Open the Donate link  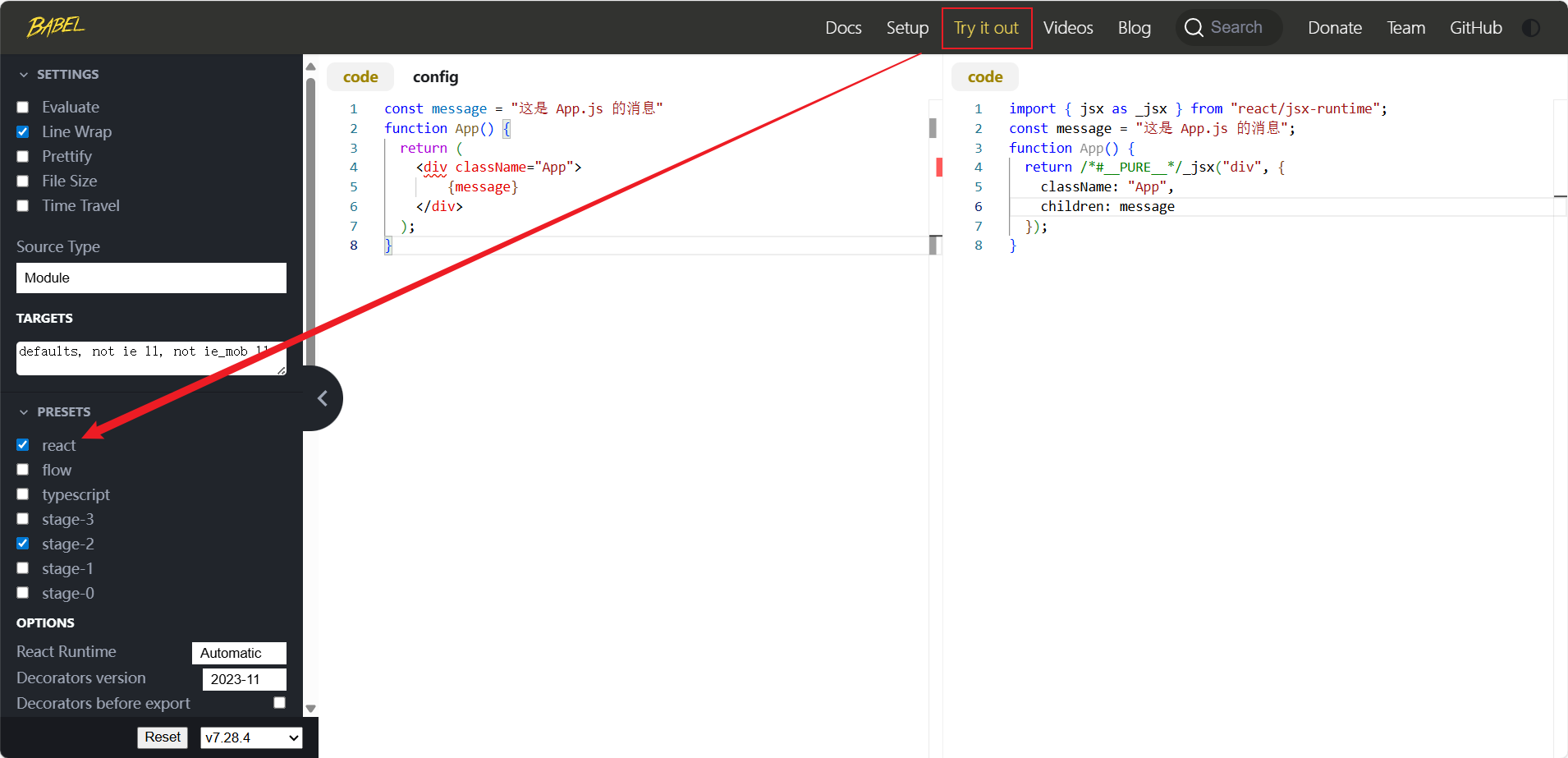[1335, 28]
